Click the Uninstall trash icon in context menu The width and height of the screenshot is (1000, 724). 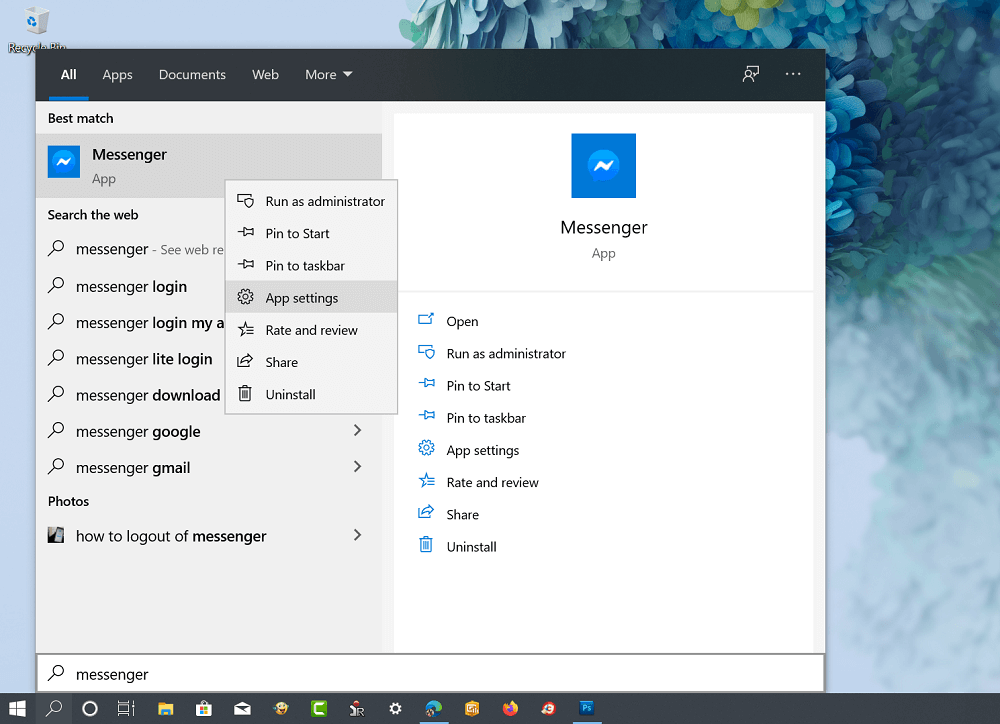pyautogui.click(x=246, y=394)
